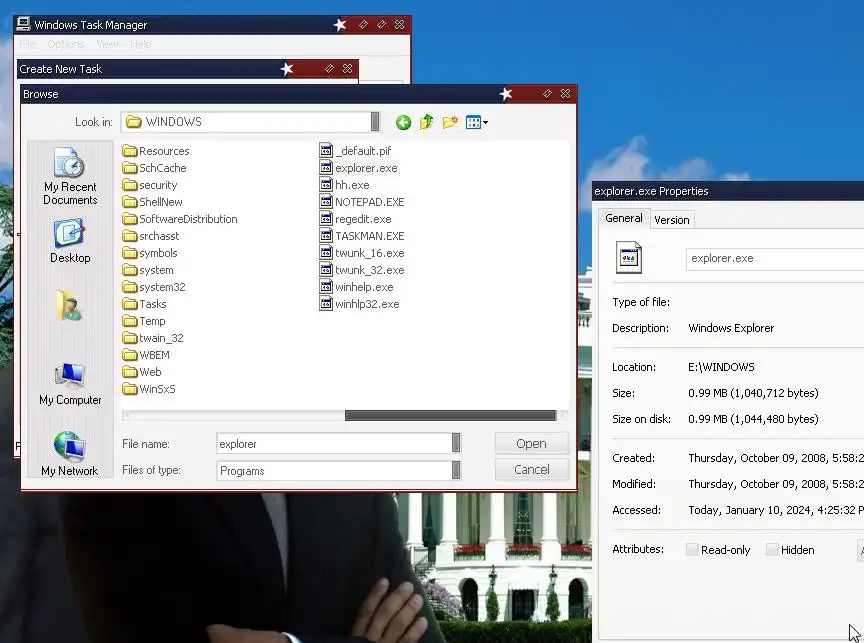
Task: Click the explorer.exe file icon in Properties
Action: pyautogui.click(x=629, y=257)
